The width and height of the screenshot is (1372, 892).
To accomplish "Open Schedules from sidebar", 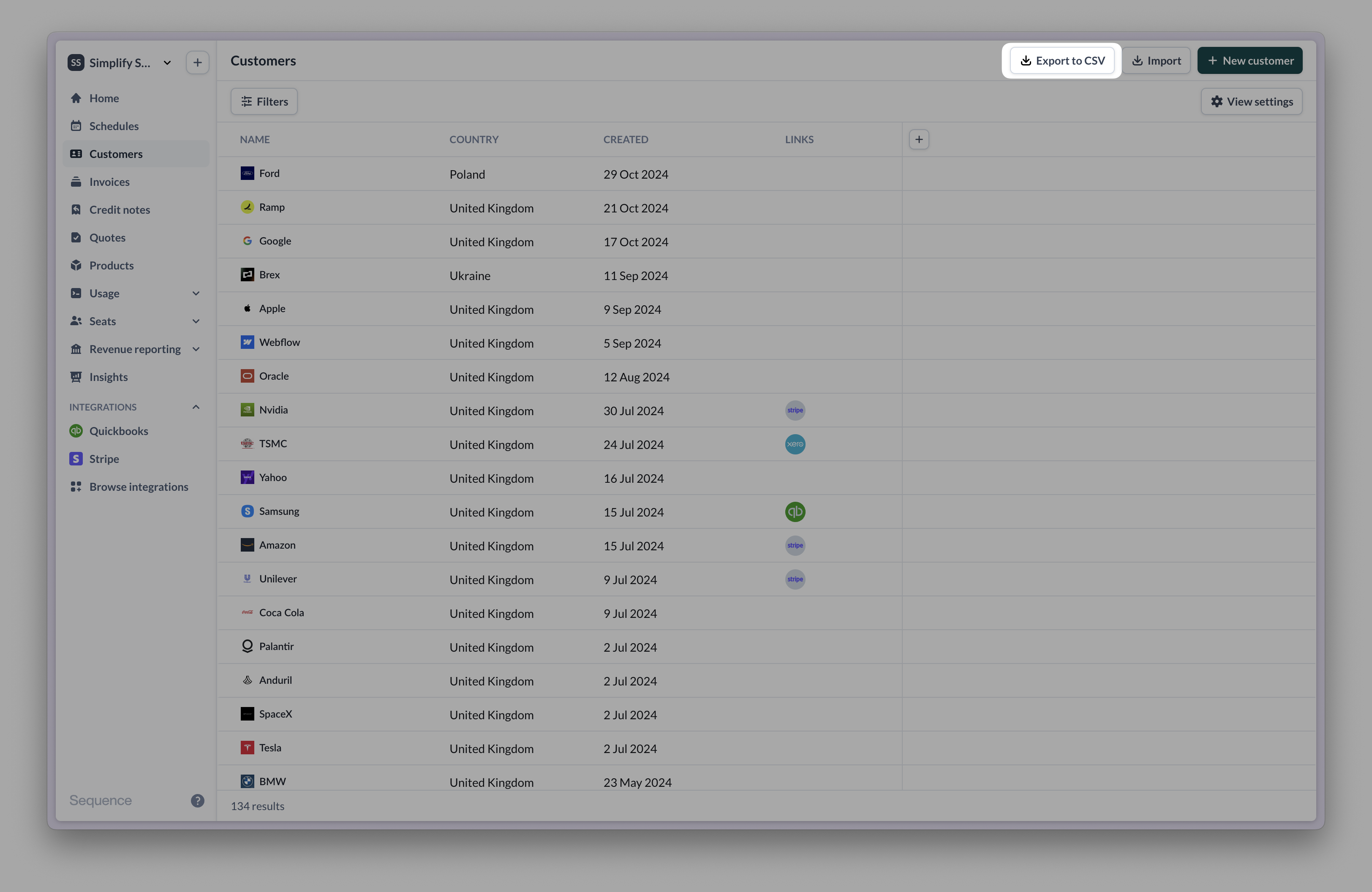I will pos(136,125).
